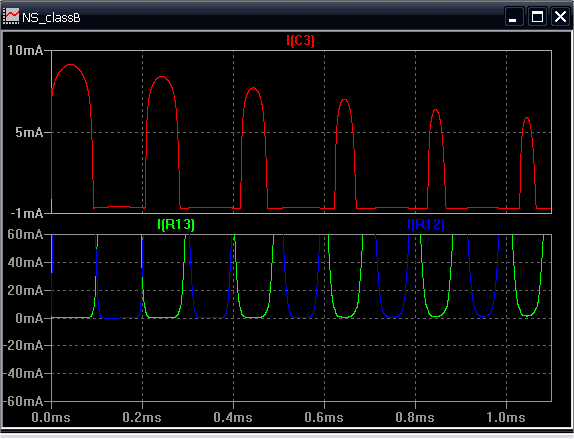Maximize the NS_classB plot window
The height and width of the screenshot is (439, 574).
pos(537,17)
